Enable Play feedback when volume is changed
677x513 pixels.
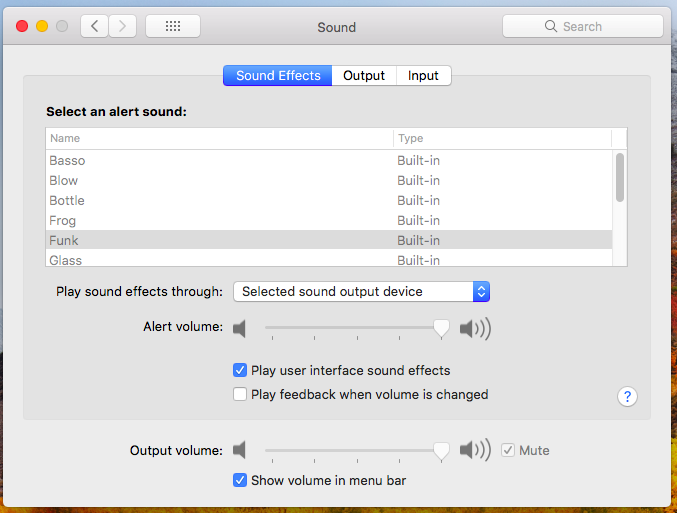[240, 395]
